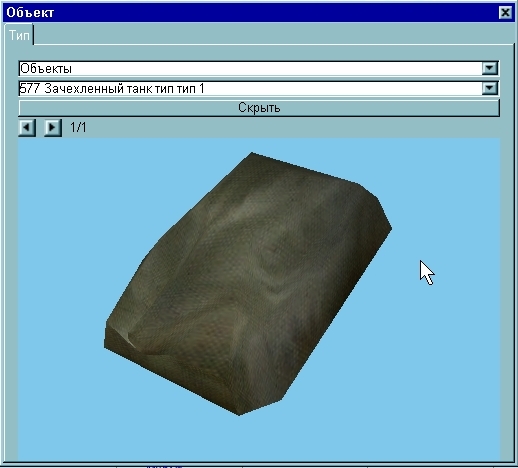Close the Объект dialog window

pos(505,13)
